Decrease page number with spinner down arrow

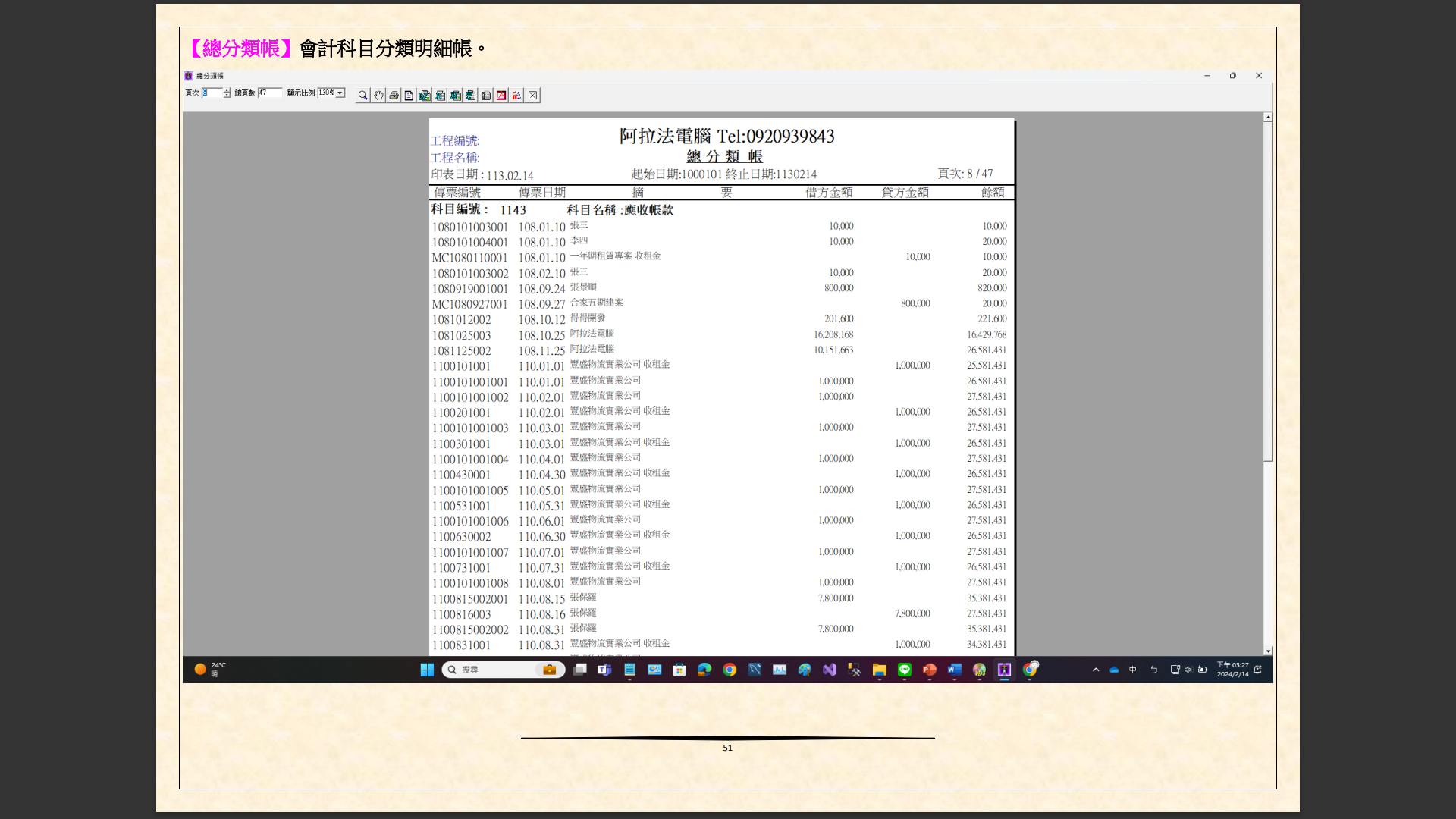point(227,95)
